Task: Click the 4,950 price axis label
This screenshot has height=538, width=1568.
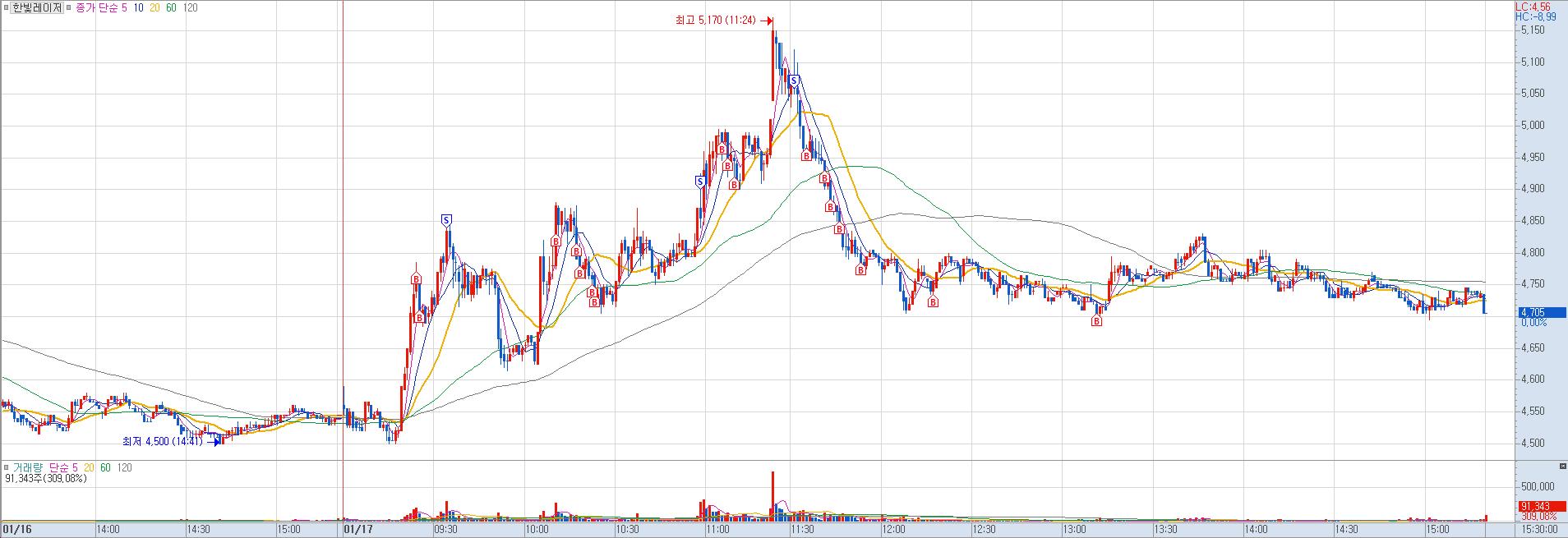Action: (1533, 157)
